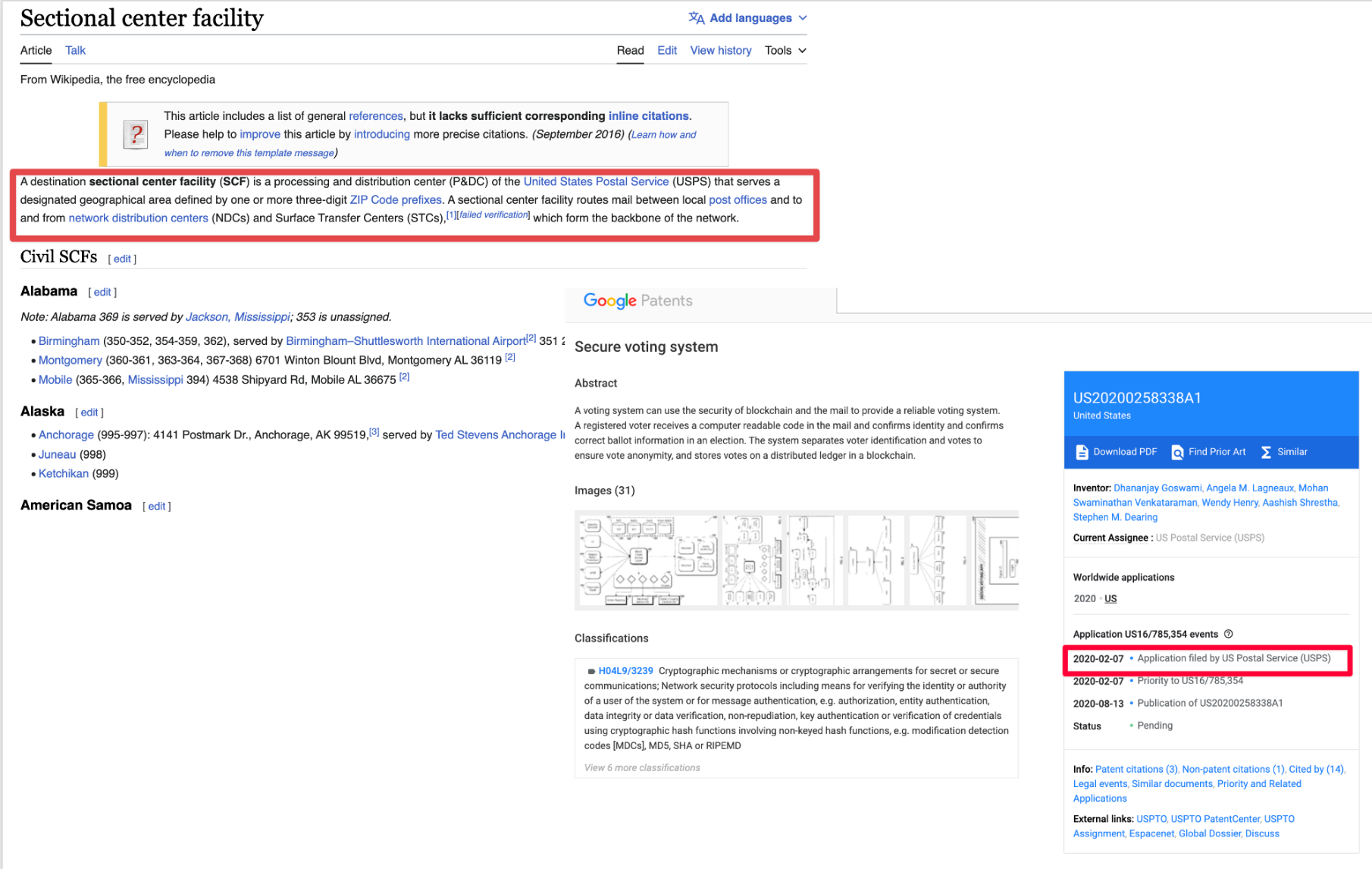Expand the Tools dropdown menu
This screenshot has height=869, width=1372.
pyautogui.click(x=785, y=50)
